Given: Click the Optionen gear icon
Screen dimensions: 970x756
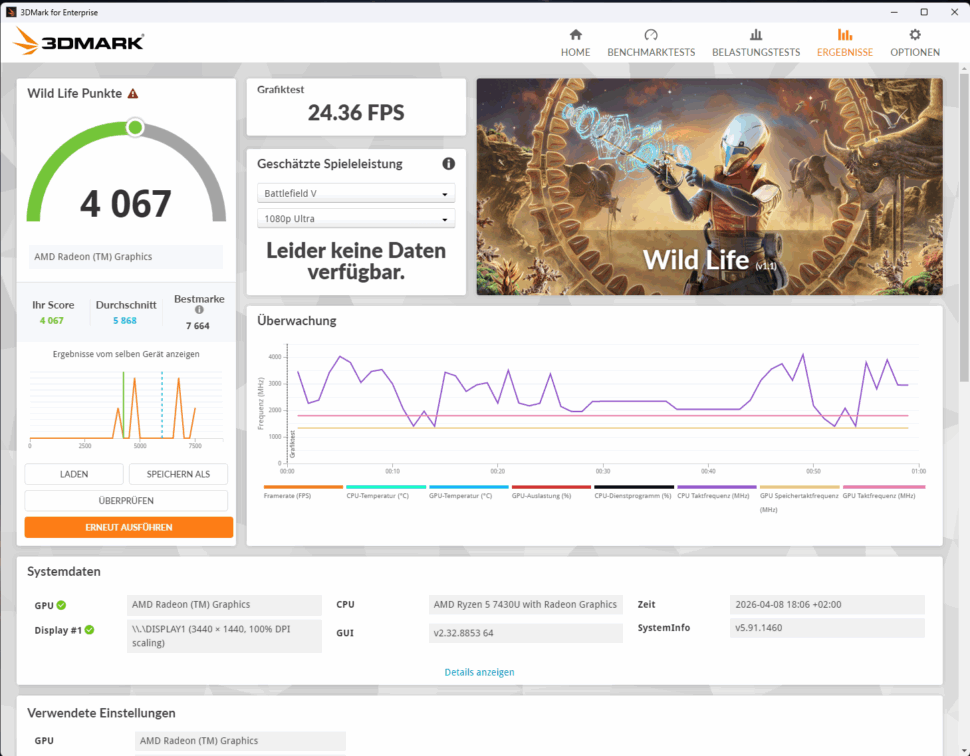Looking at the screenshot, I should tap(915, 35).
